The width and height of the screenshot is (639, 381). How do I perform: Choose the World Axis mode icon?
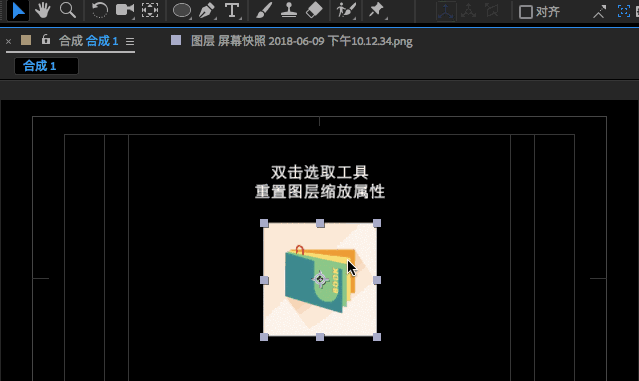point(469,11)
